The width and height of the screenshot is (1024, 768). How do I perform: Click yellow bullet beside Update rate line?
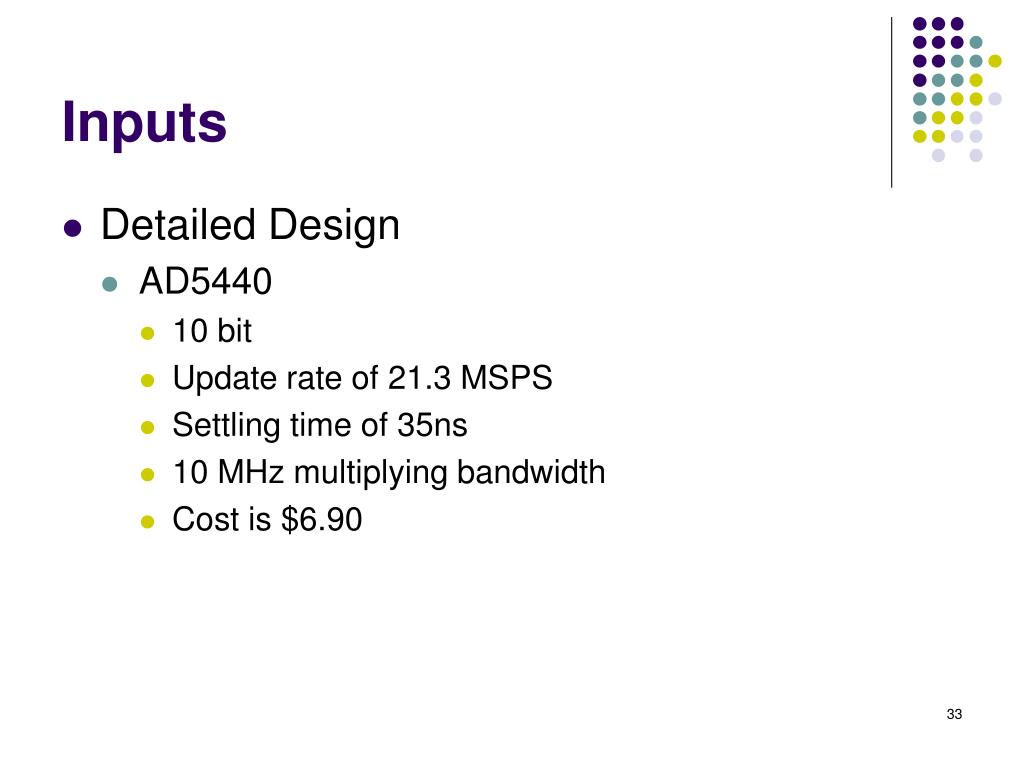point(148,381)
